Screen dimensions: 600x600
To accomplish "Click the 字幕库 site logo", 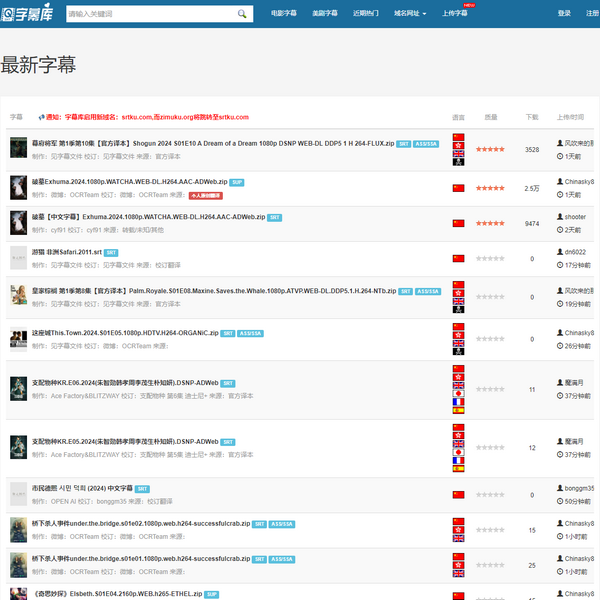I will tap(28, 14).
